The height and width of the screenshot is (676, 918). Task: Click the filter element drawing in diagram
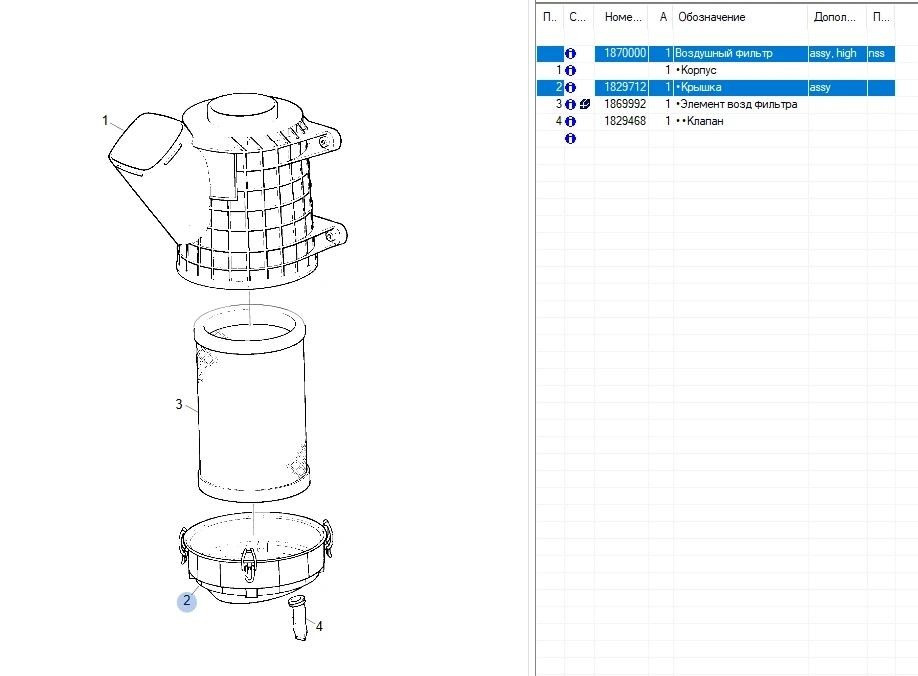[x=252, y=404]
